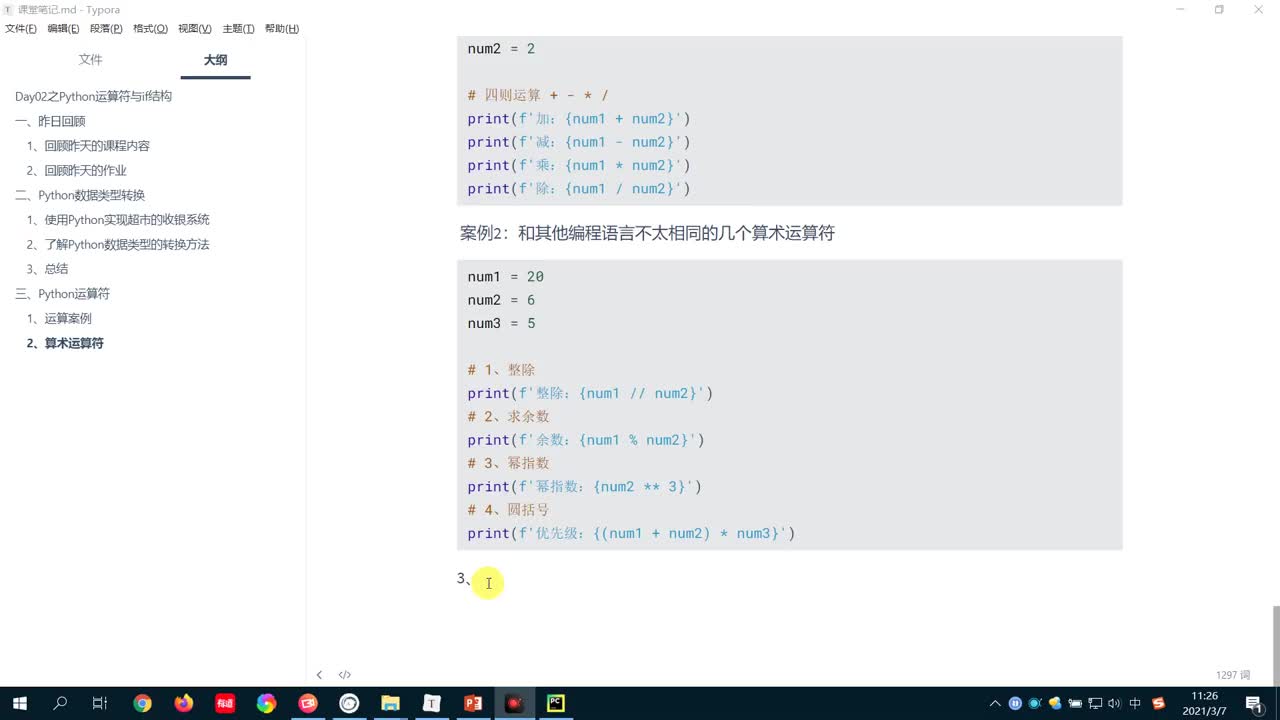The height and width of the screenshot is (720, 1280).
Task: Click the battery tray icon
Action: pyautogui.click(x=1075, y=704)
